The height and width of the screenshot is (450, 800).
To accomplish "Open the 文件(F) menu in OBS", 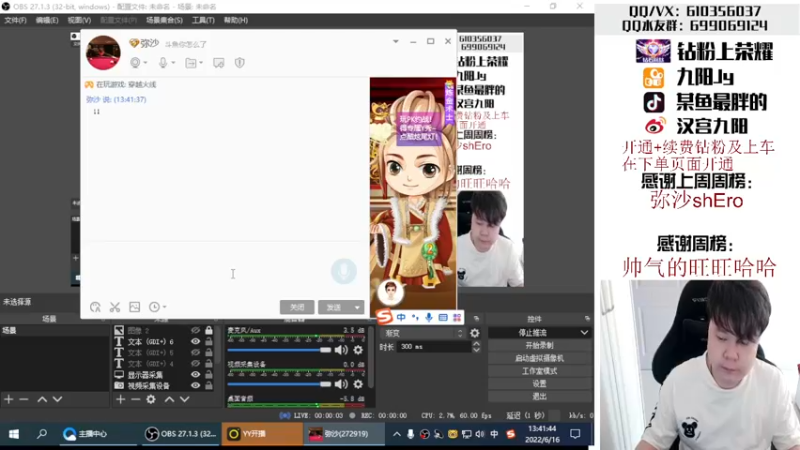I will pos(15,20).
